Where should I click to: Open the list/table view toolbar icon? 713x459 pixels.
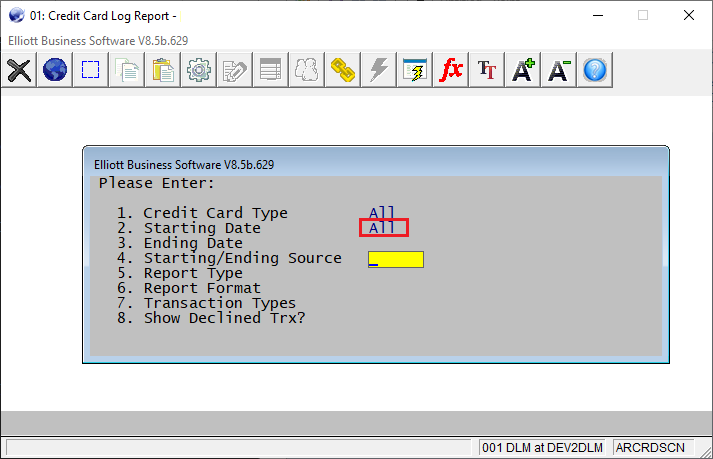click(271, 70)
